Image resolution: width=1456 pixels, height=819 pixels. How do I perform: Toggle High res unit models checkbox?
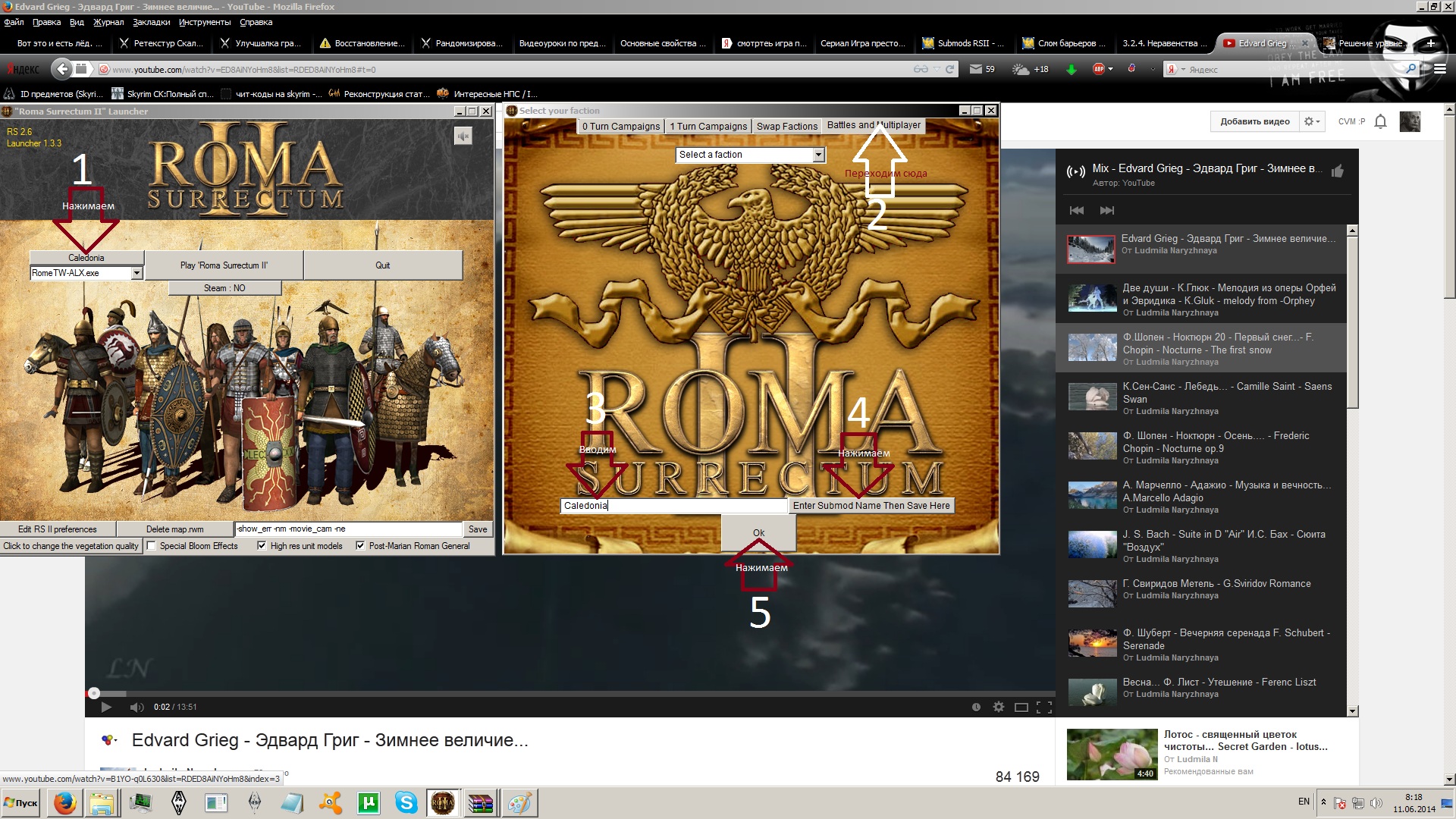pyautogui.click(x=262, y=545)
